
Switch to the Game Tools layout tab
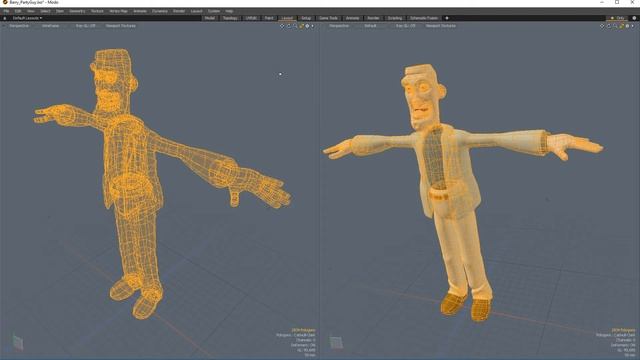pos(328,18)
